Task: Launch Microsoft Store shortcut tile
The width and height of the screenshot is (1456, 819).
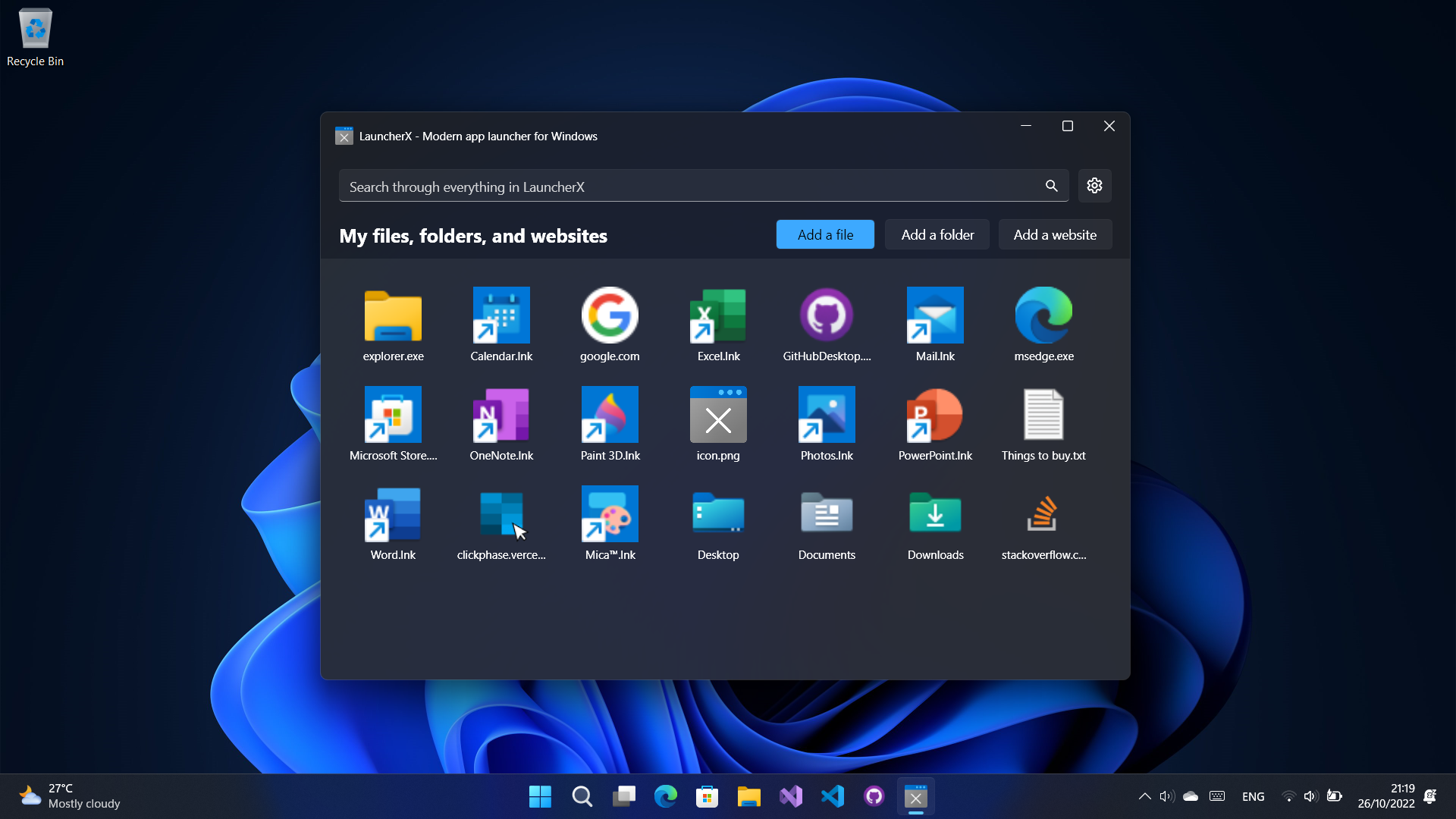Action: click(393, 425)
